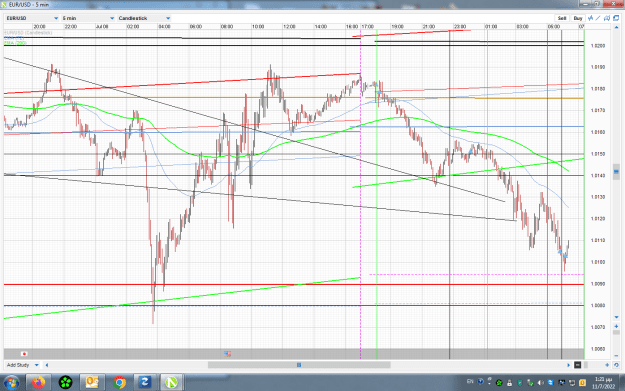Click the Sell button
Image resolution: width=625 pixels, height=391 pixels.
click(562, 18)
